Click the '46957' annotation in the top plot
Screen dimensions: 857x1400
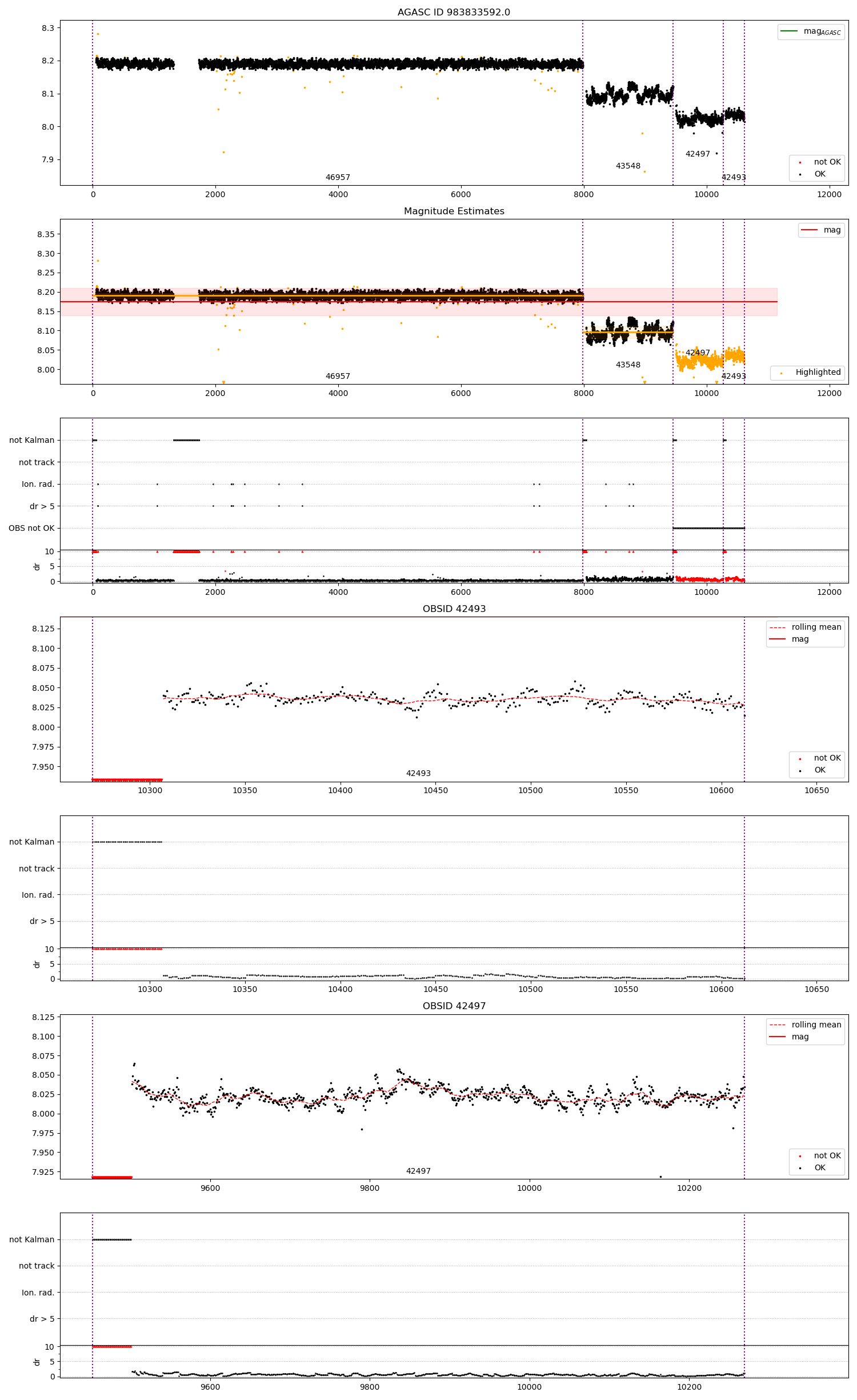click(x=338, y=177)
